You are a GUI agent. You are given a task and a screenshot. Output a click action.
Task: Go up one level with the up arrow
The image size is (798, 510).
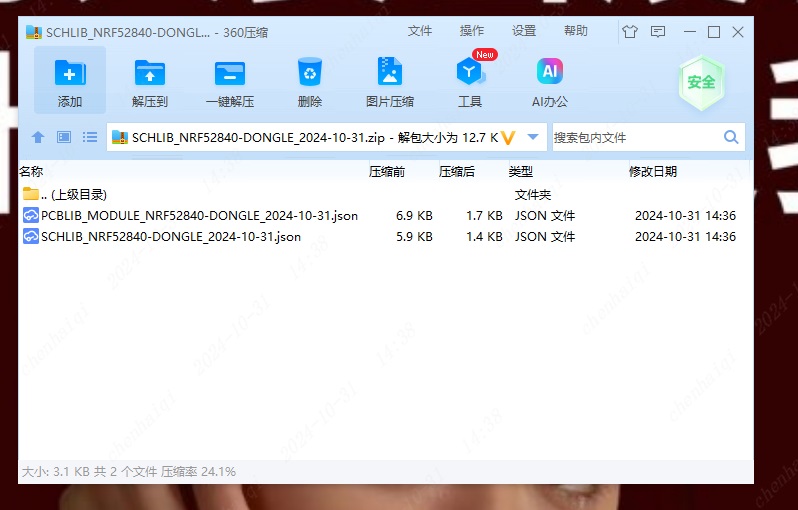38,137
